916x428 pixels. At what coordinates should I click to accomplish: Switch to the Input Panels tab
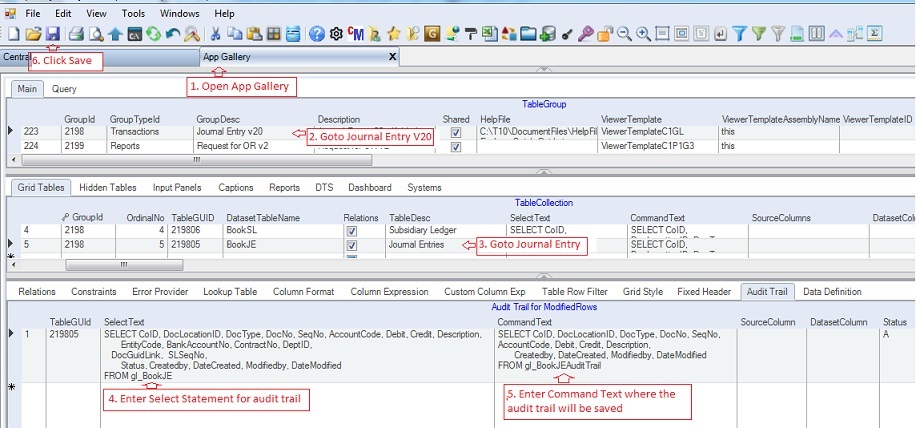(x=177, y=187)
